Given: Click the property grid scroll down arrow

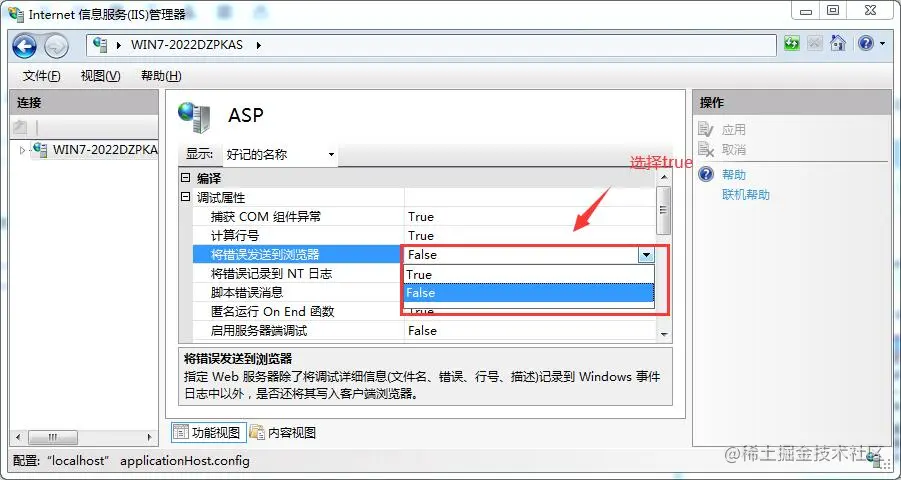Looking at the screenshot, I should [x=664, y=335].
